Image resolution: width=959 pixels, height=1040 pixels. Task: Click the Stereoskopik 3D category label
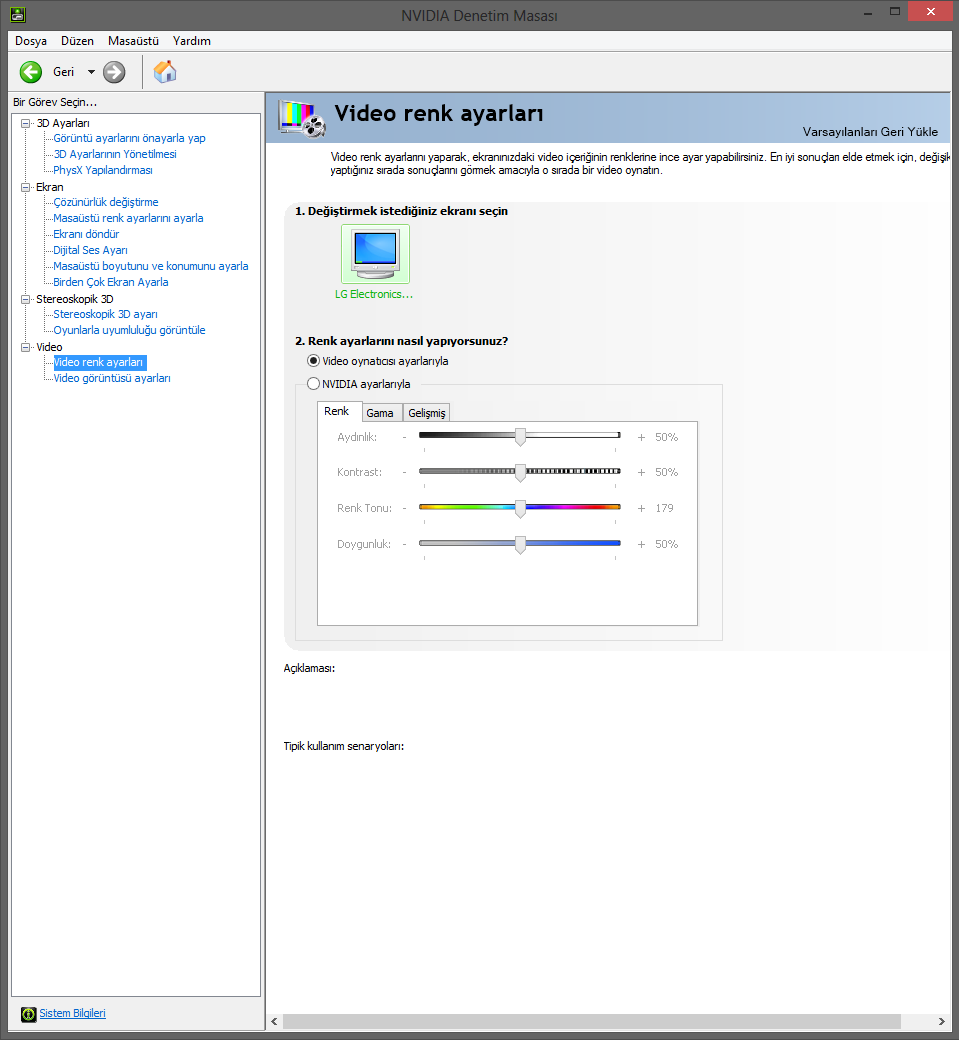click(x=75, y=299)
